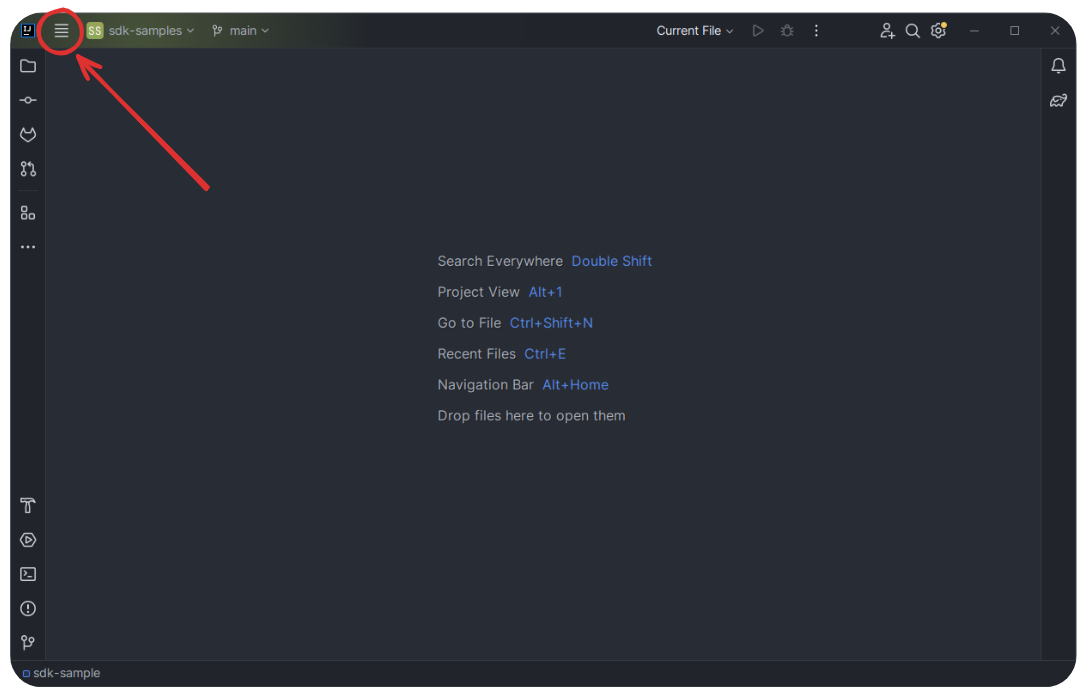
Task: Open Notifications bell icon
Action: [x=1058, y=66]
